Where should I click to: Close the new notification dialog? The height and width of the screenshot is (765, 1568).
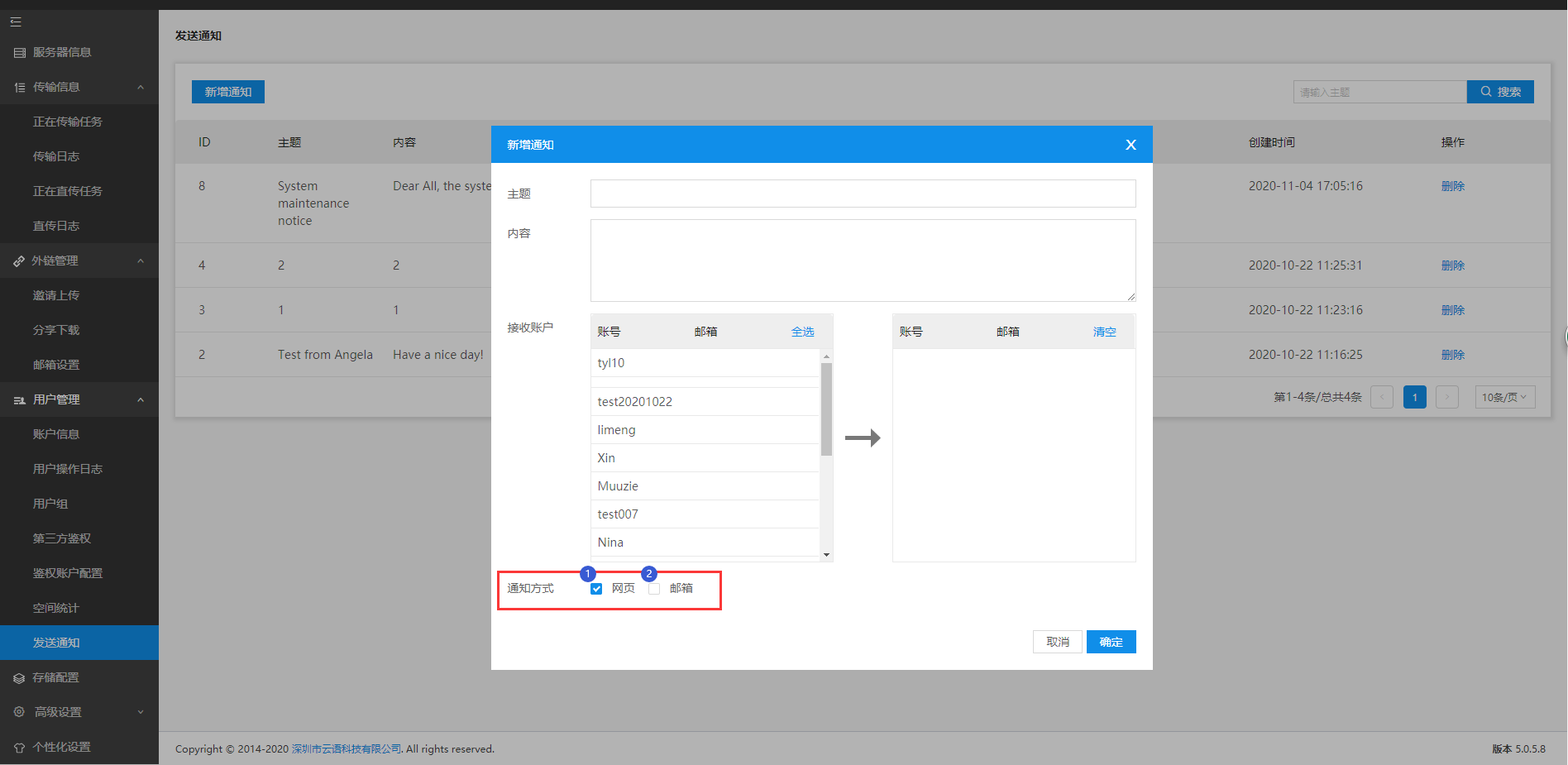click(1131, 145)
